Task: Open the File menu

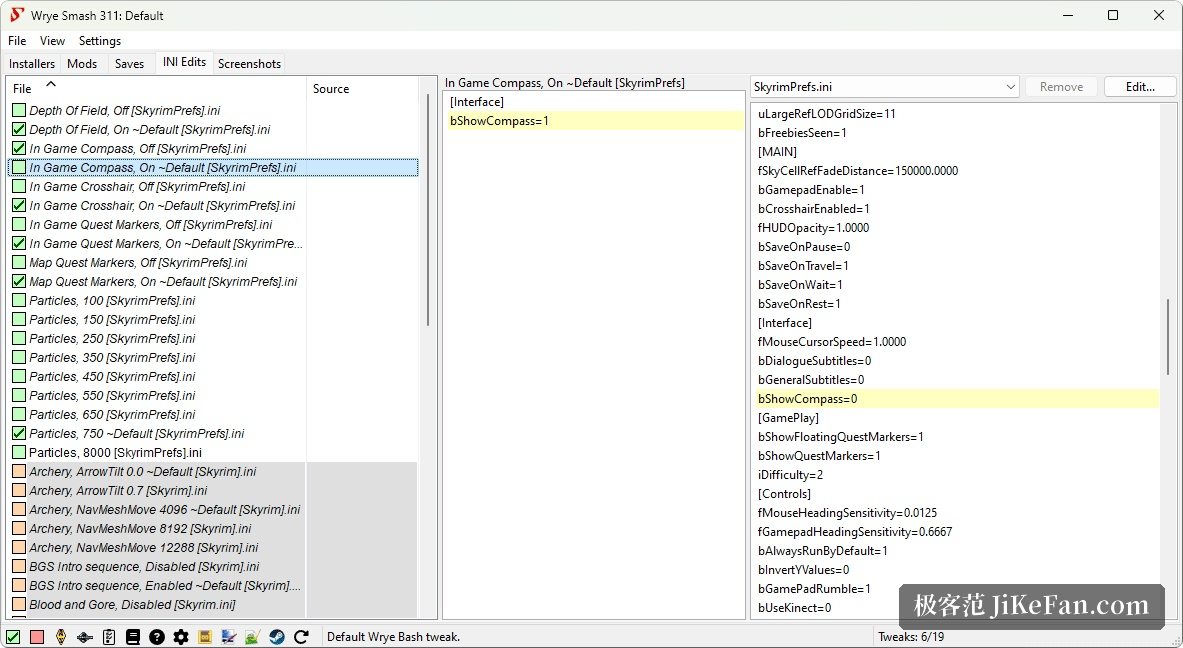Action: point(17,41)
